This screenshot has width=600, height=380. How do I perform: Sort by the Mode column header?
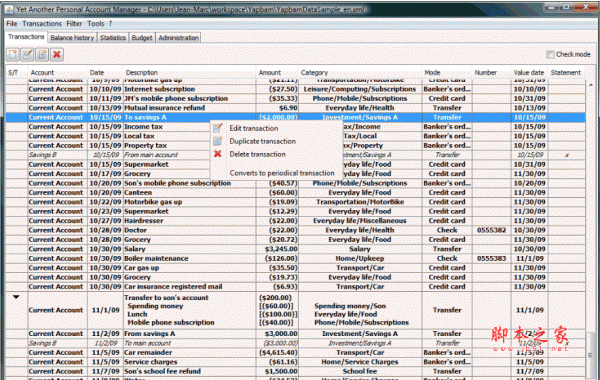pyautogui.click(x=447, y=72)
